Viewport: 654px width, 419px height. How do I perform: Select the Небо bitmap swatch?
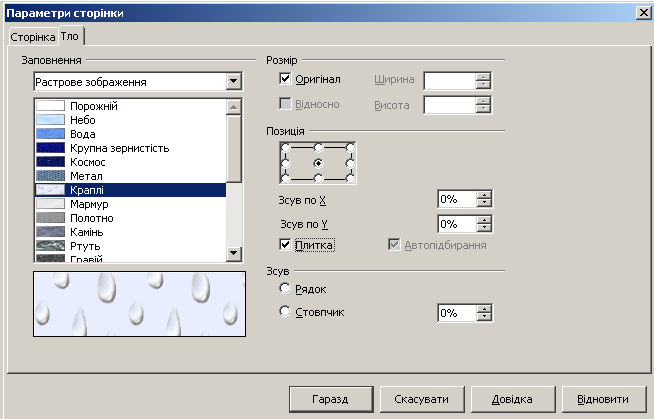[x=131, y=120]
